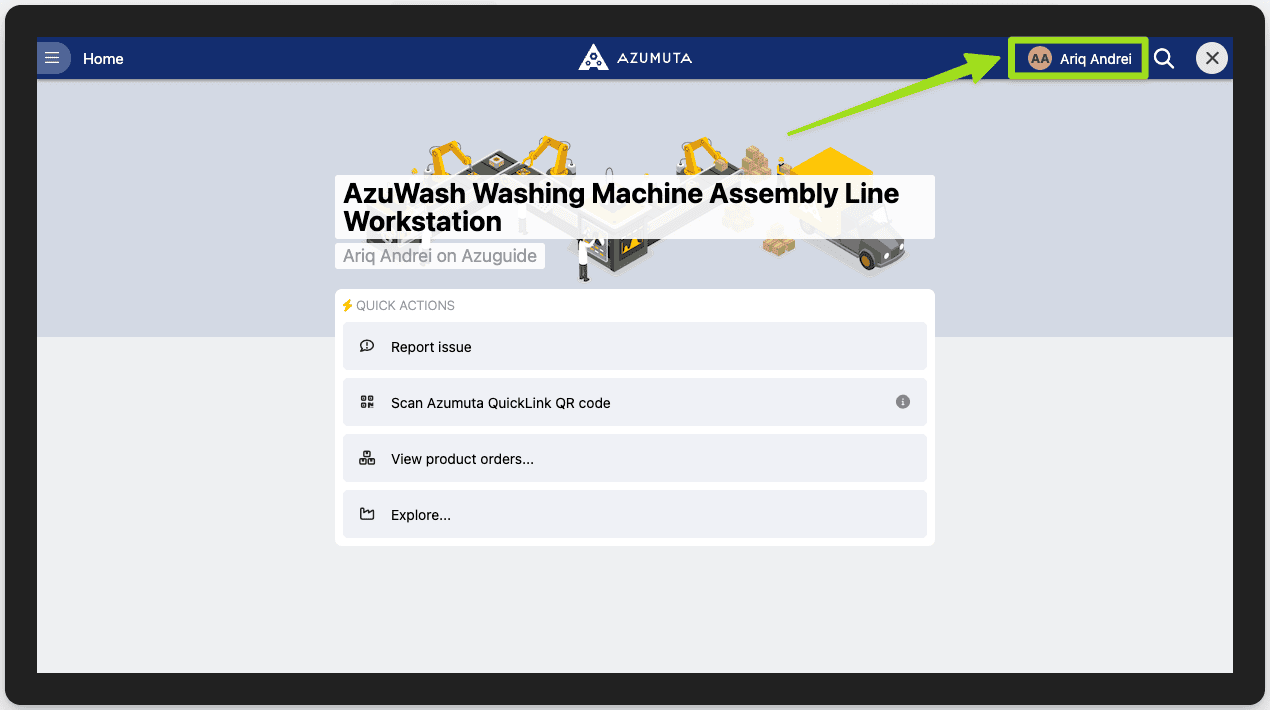Click the Report issue speech bubble icon

tap(367, 346)
